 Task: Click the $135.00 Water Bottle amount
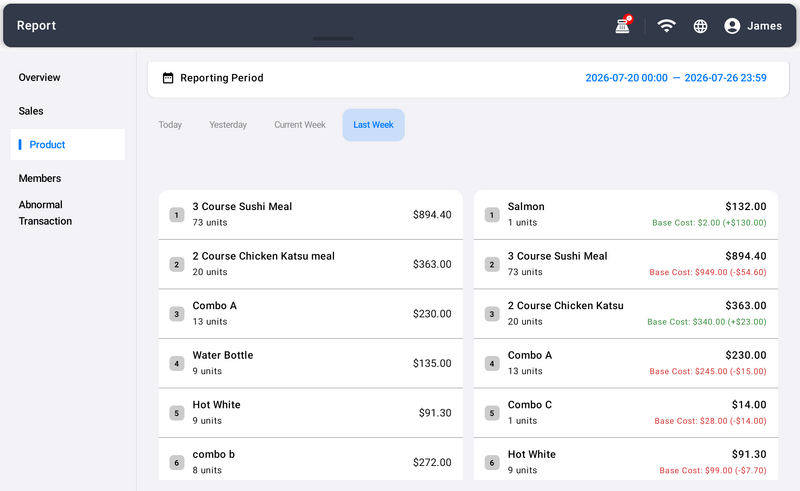click(432, 363)
